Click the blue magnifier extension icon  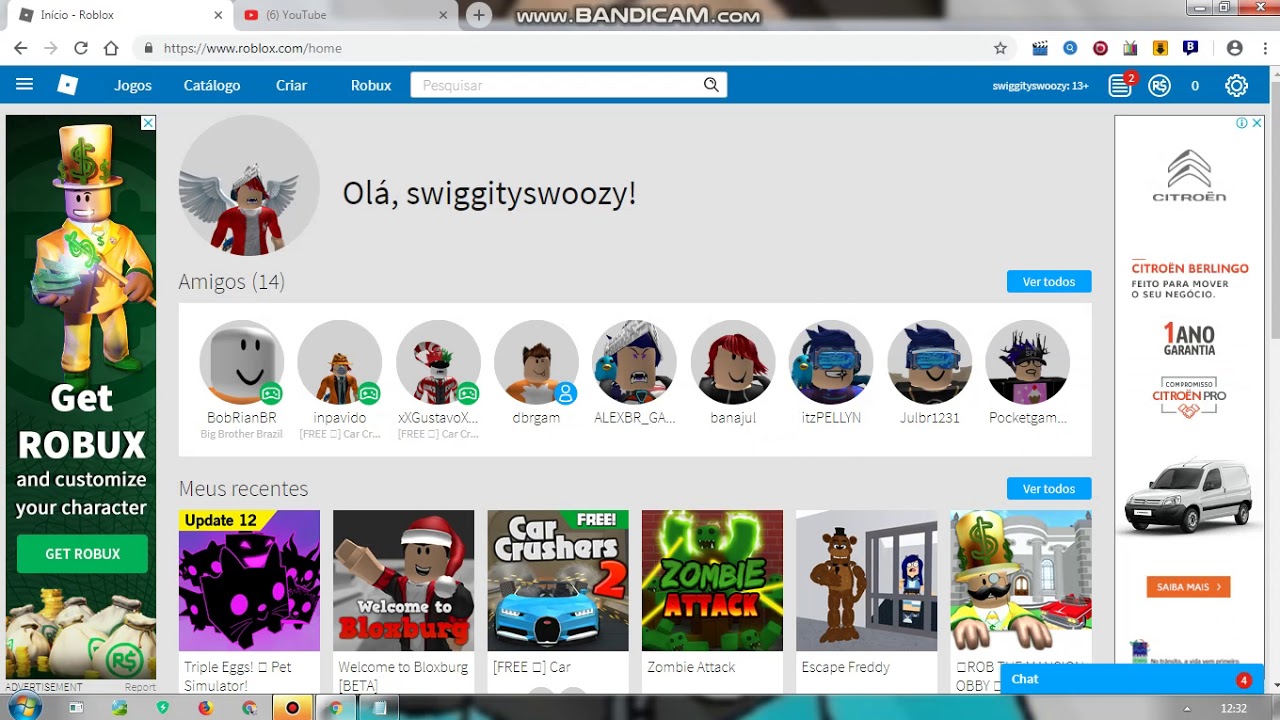point(1070,48)
